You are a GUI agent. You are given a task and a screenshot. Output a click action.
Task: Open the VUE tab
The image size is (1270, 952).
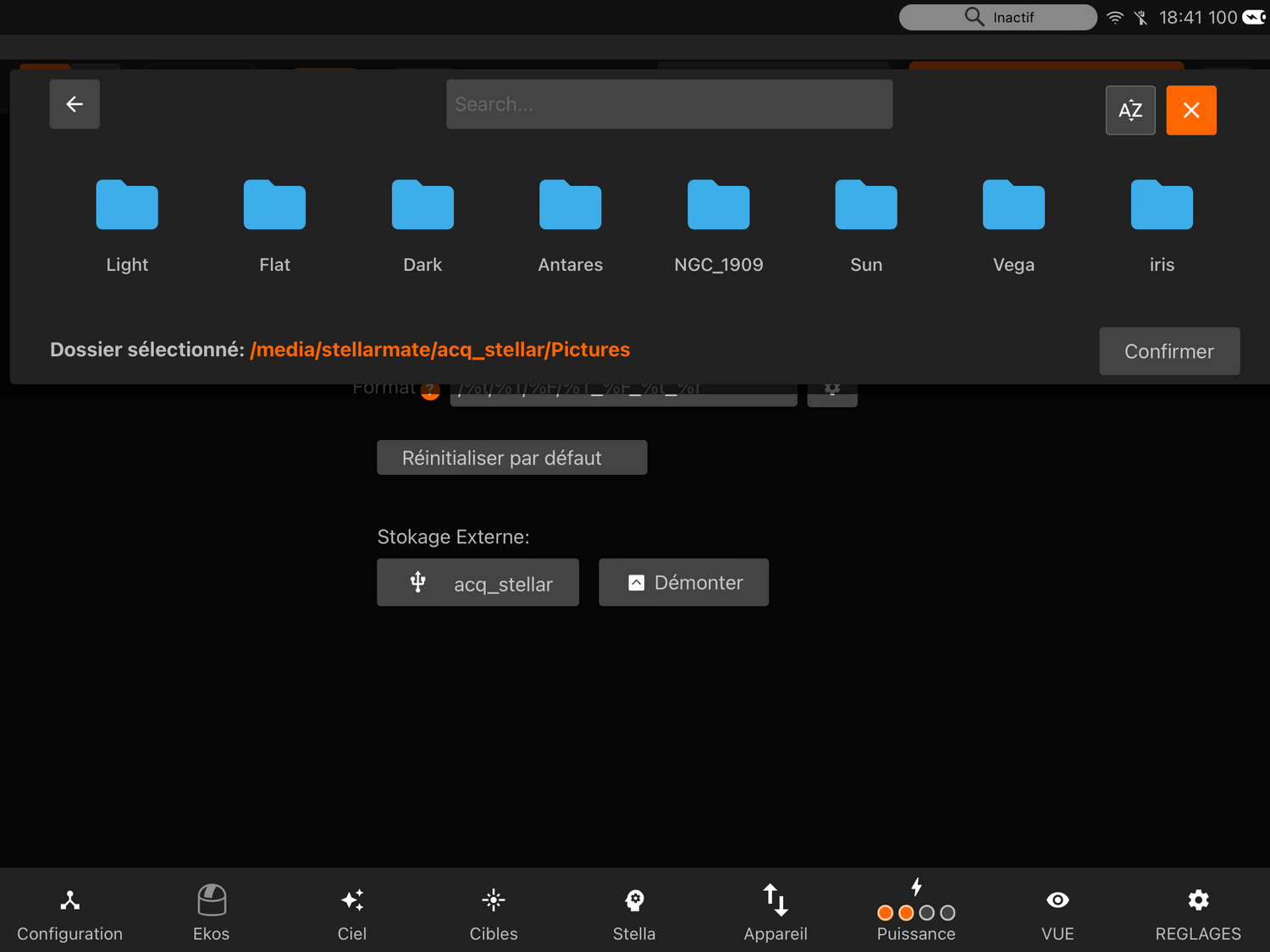1057,914
